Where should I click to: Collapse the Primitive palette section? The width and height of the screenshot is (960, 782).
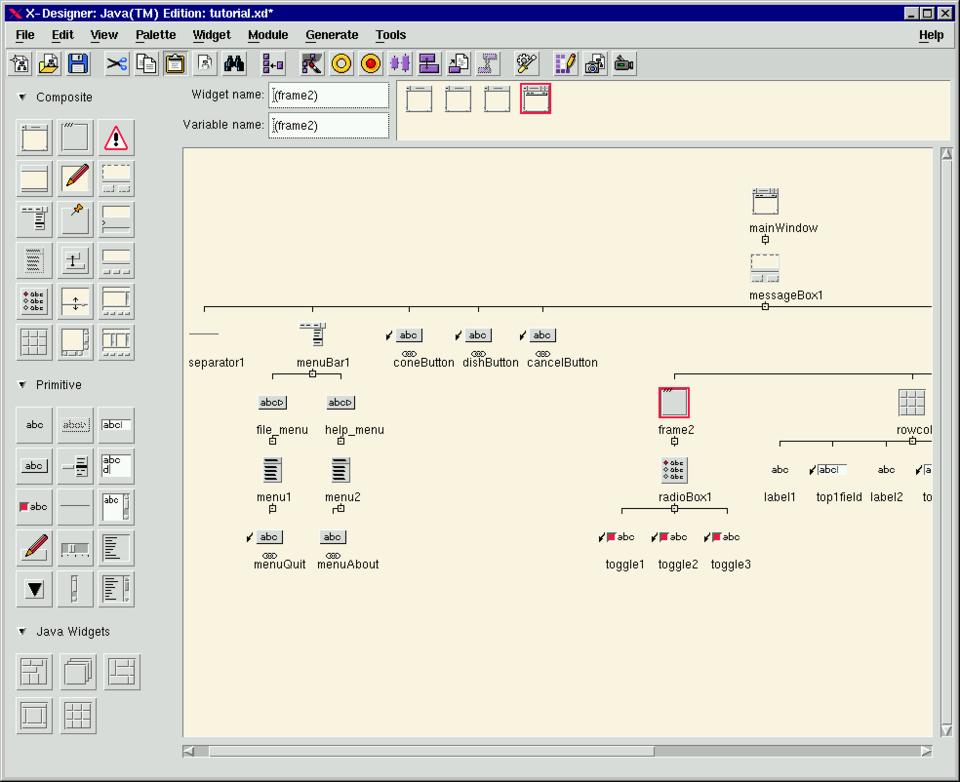click(x=23, y=385)
